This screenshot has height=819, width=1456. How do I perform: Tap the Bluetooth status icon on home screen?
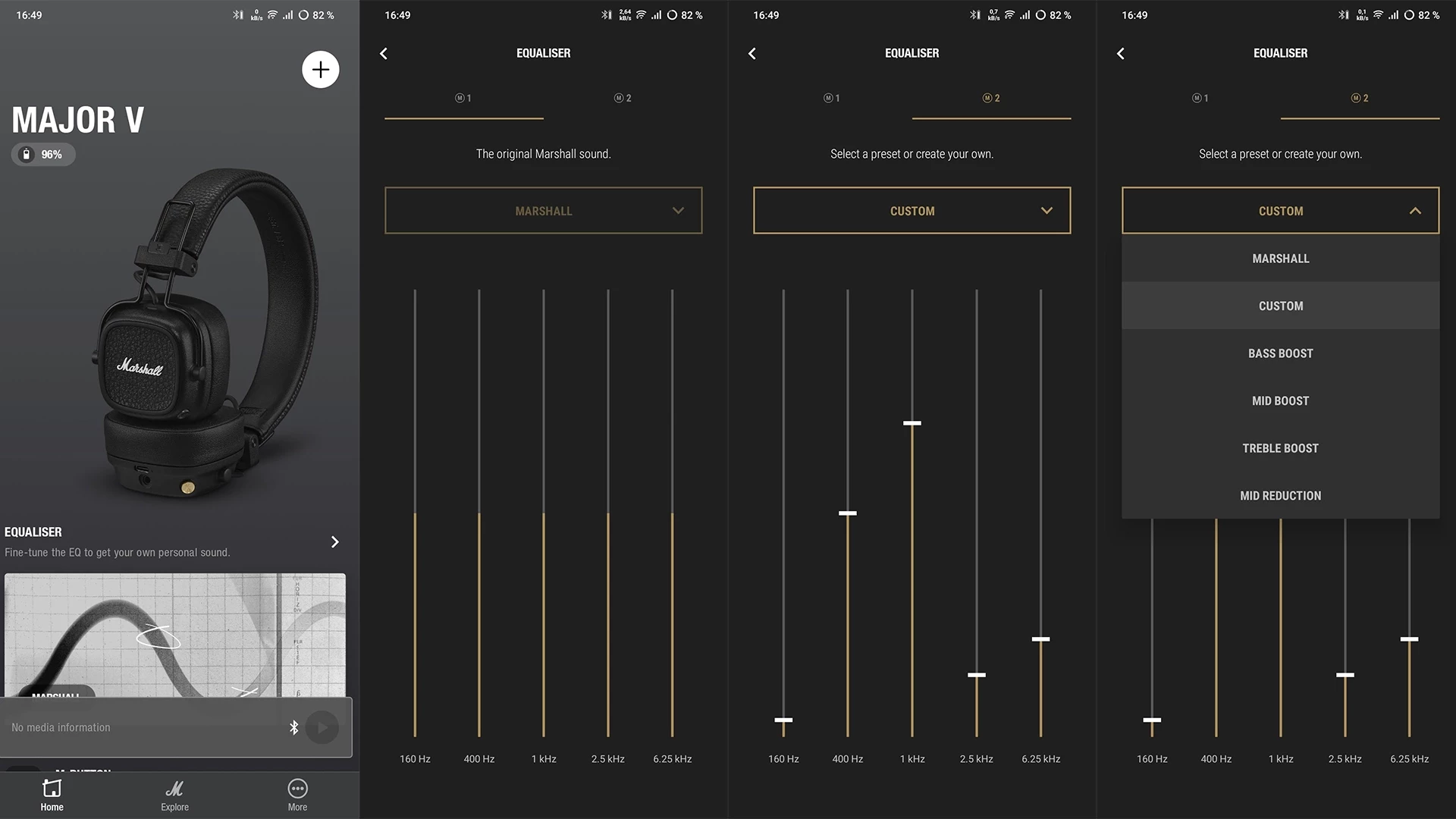[x=237, y=15]
